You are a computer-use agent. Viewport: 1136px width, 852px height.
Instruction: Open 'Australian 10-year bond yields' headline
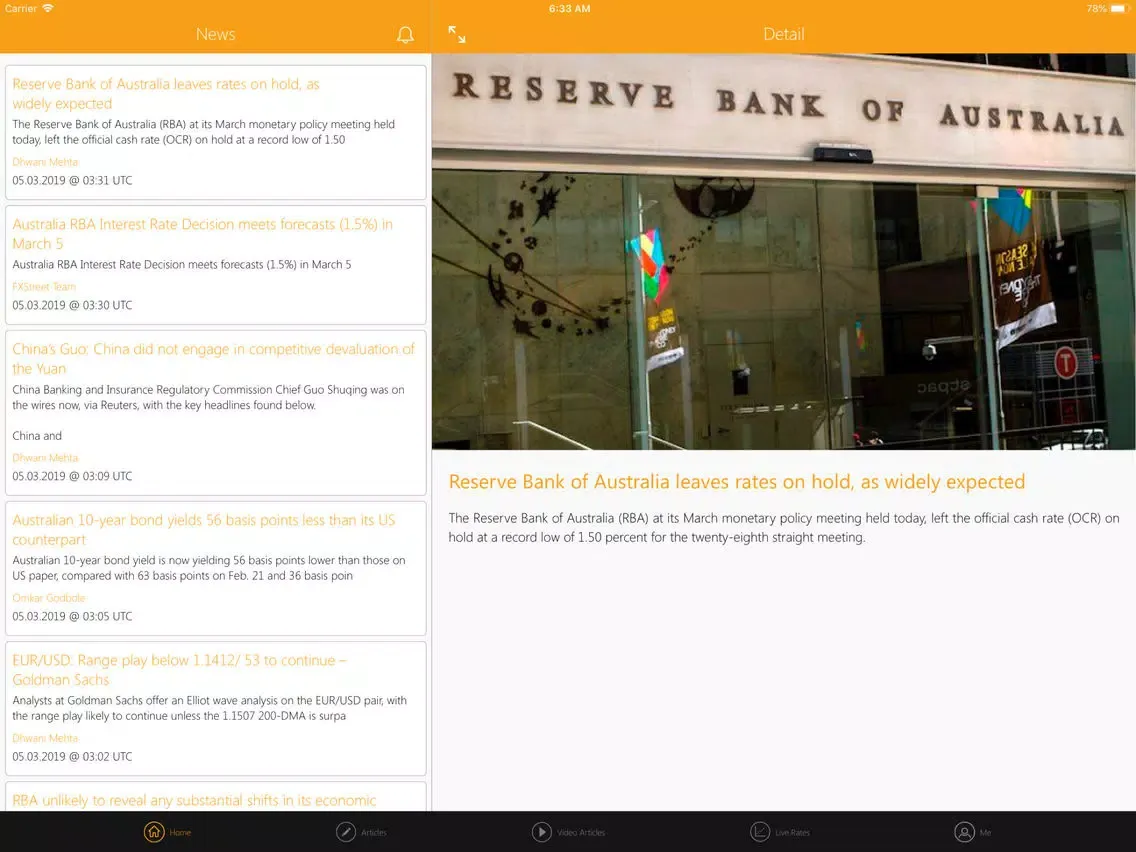[204, 530]
